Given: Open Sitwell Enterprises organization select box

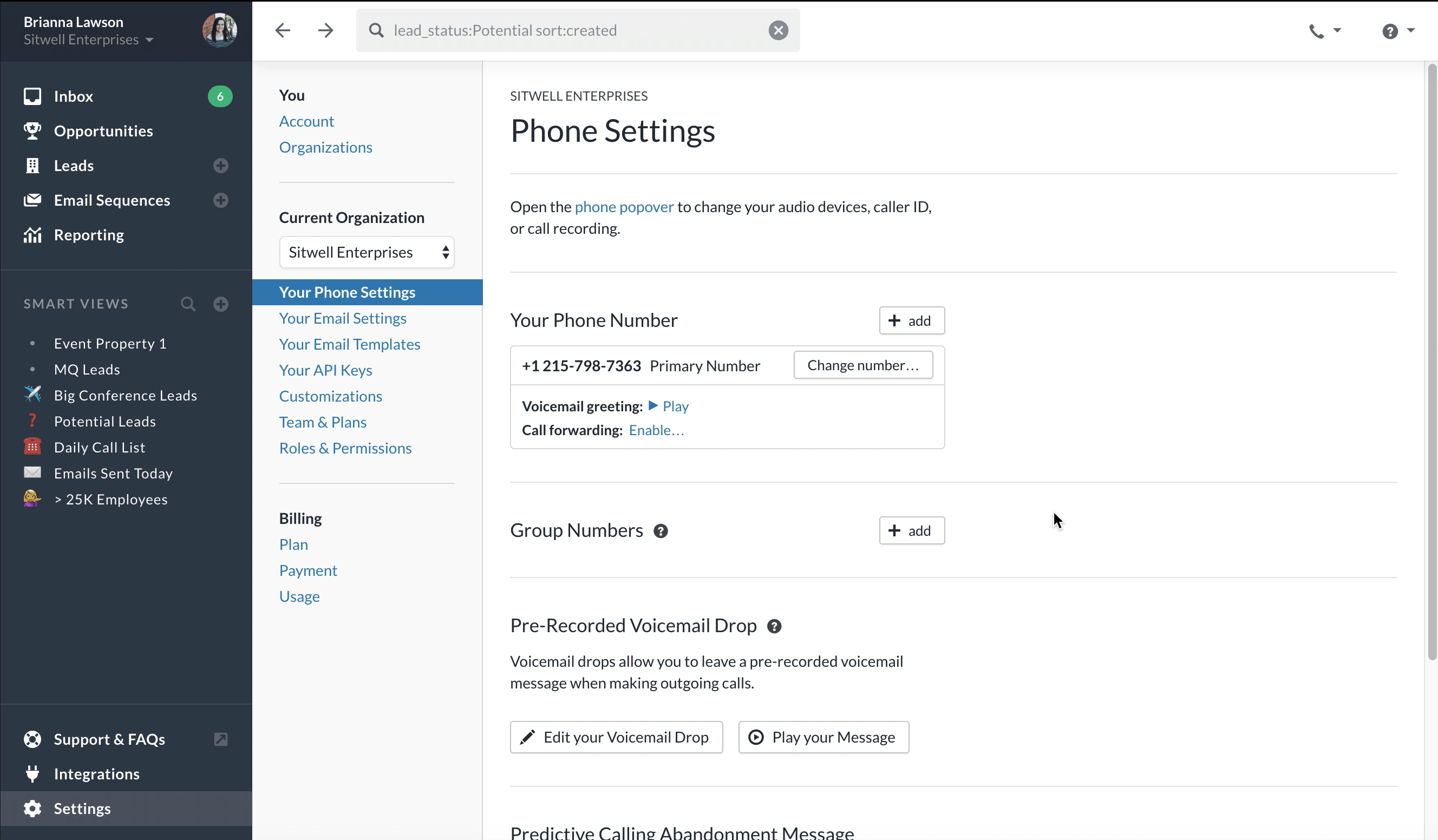Looking at the screenshot, I should coord(367,252).
